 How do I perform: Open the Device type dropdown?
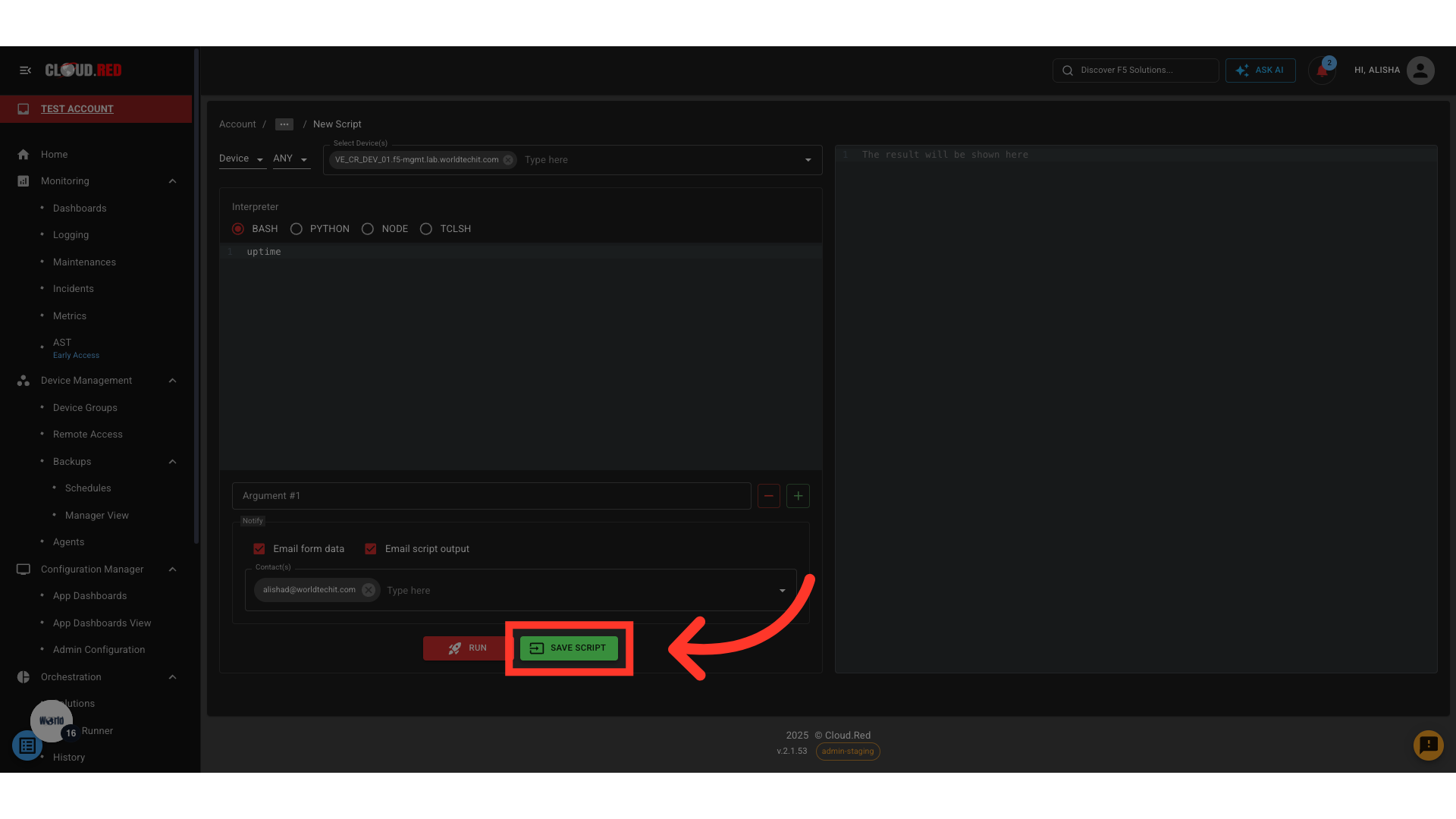[x=241, y=158]
